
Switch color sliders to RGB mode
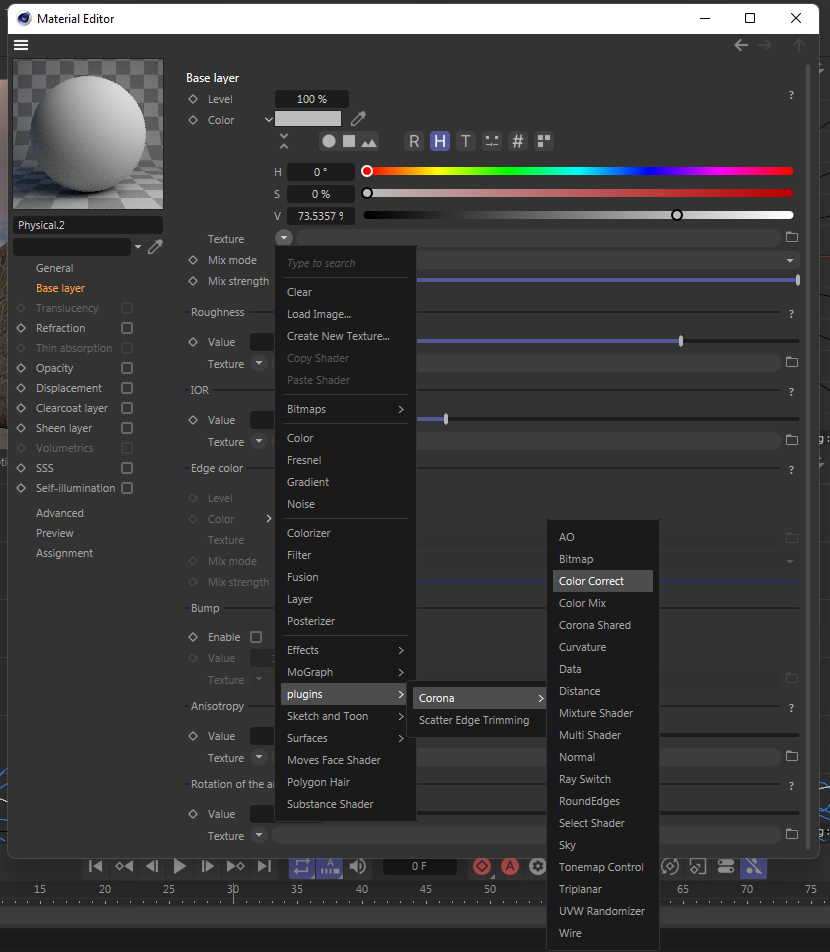[x=414, y=141]
